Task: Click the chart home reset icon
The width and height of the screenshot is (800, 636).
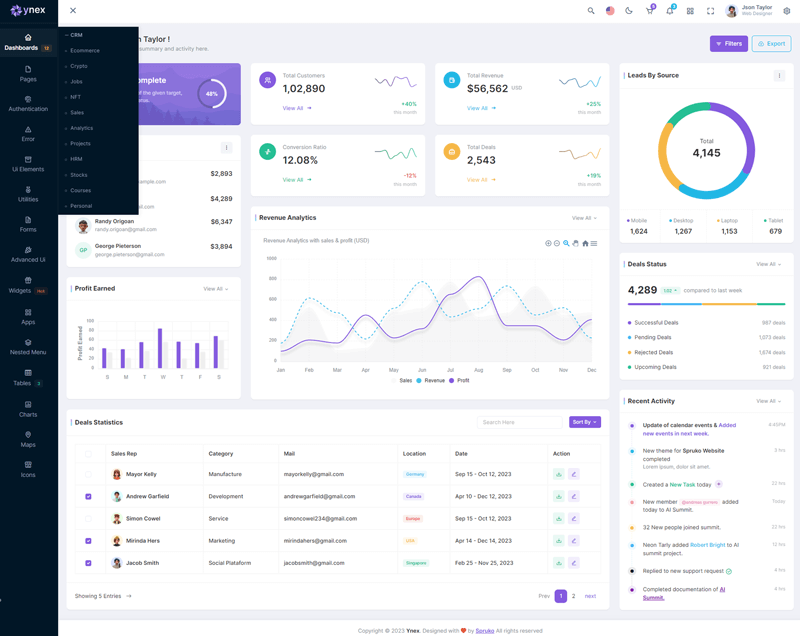Action: (x=585, y=243)
